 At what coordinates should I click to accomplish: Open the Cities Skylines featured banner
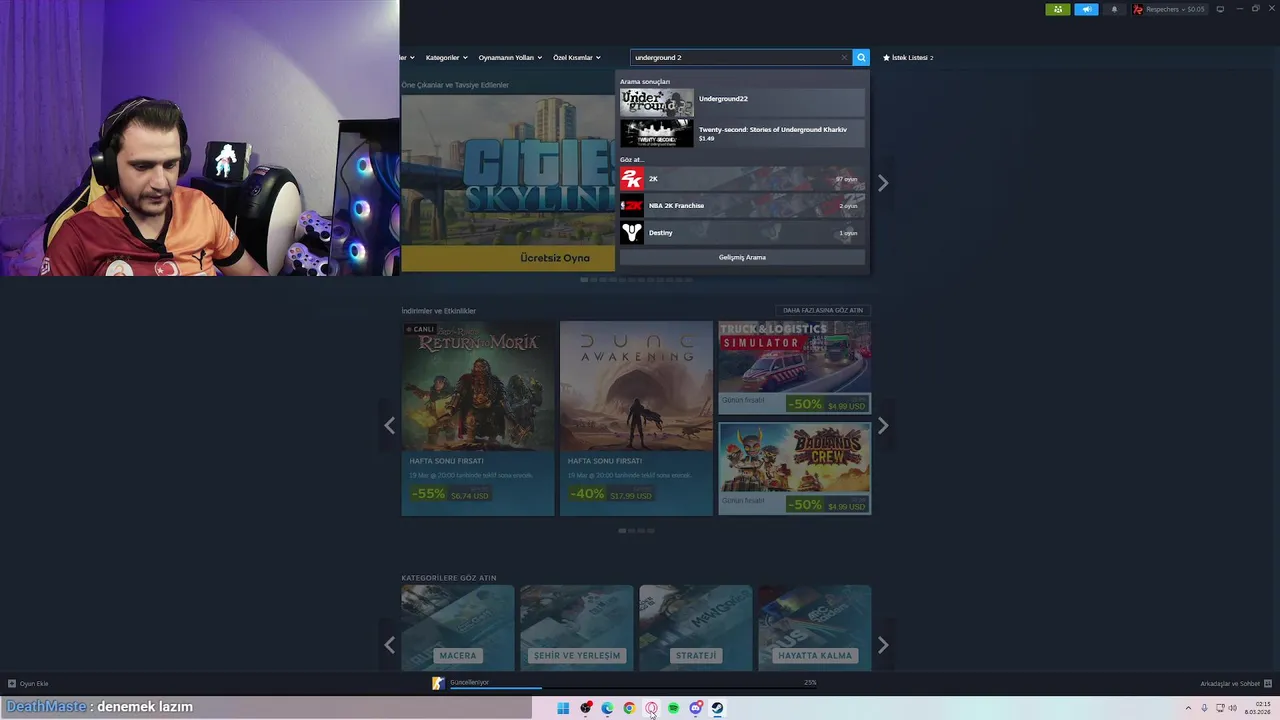coord(508,183)
